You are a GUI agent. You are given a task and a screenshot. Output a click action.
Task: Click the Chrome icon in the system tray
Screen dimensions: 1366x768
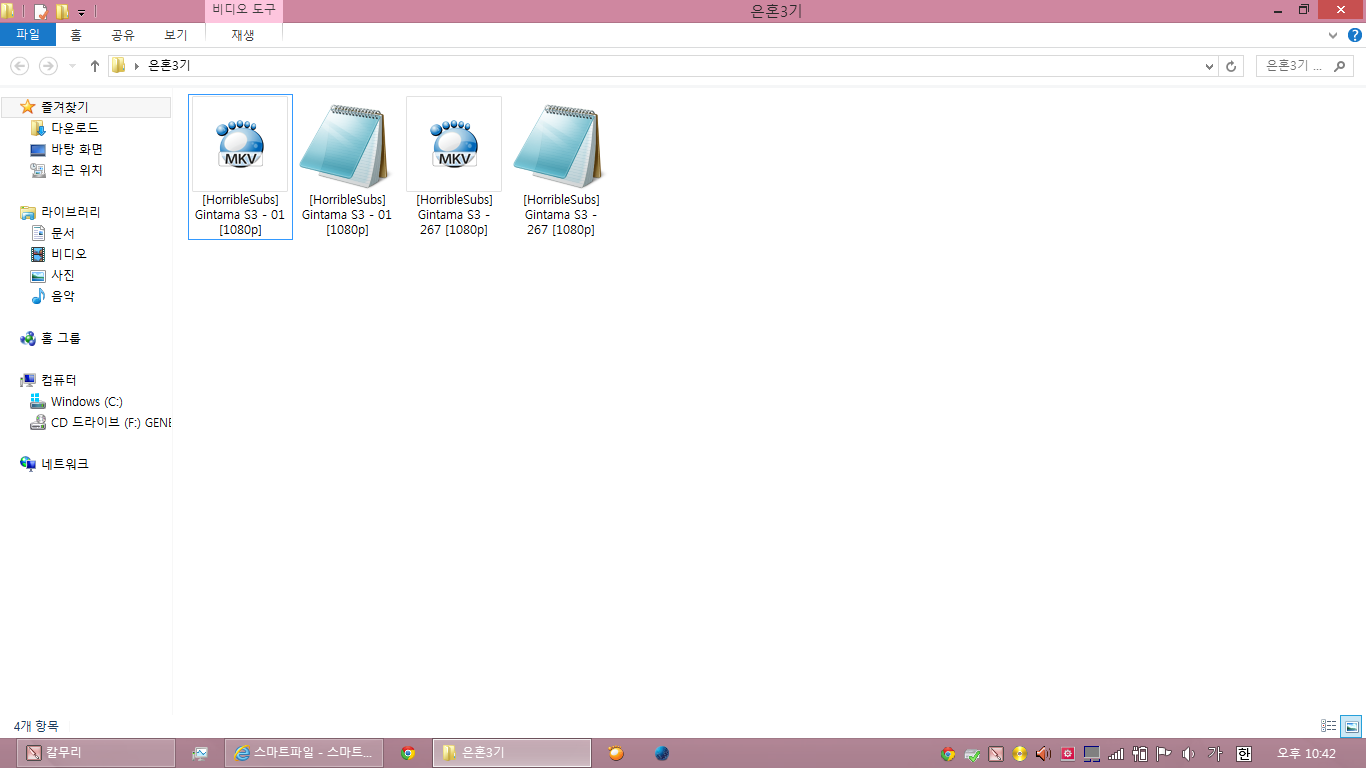tap(948, 754)
